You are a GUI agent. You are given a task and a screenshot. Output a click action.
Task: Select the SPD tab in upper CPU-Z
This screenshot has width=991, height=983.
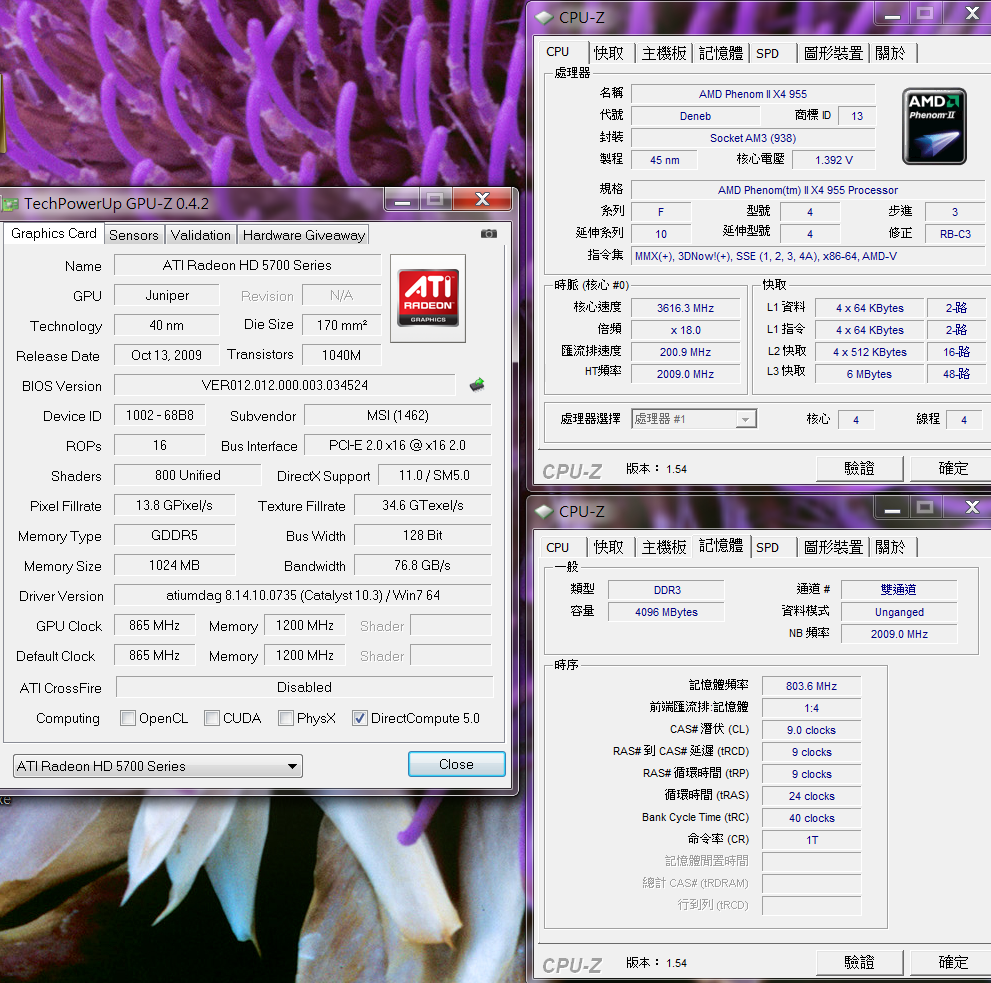click(x=768, y=53)
